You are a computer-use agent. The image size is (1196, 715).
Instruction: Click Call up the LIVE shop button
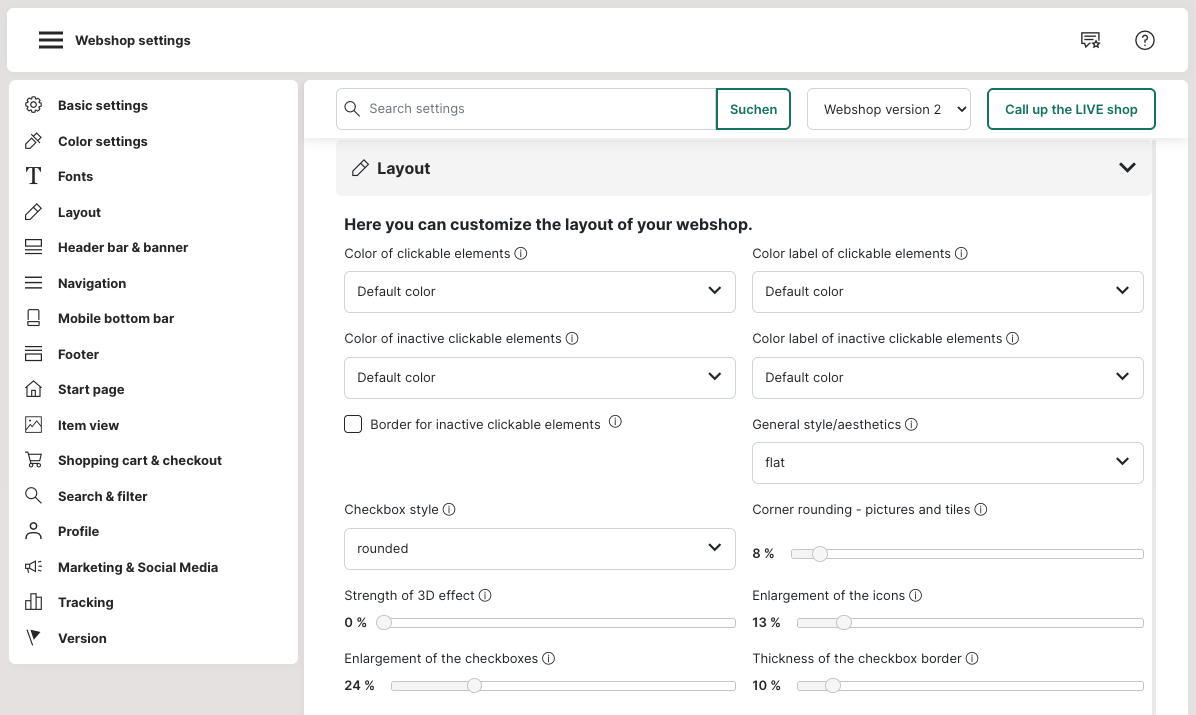click(x=1070, y=109)
